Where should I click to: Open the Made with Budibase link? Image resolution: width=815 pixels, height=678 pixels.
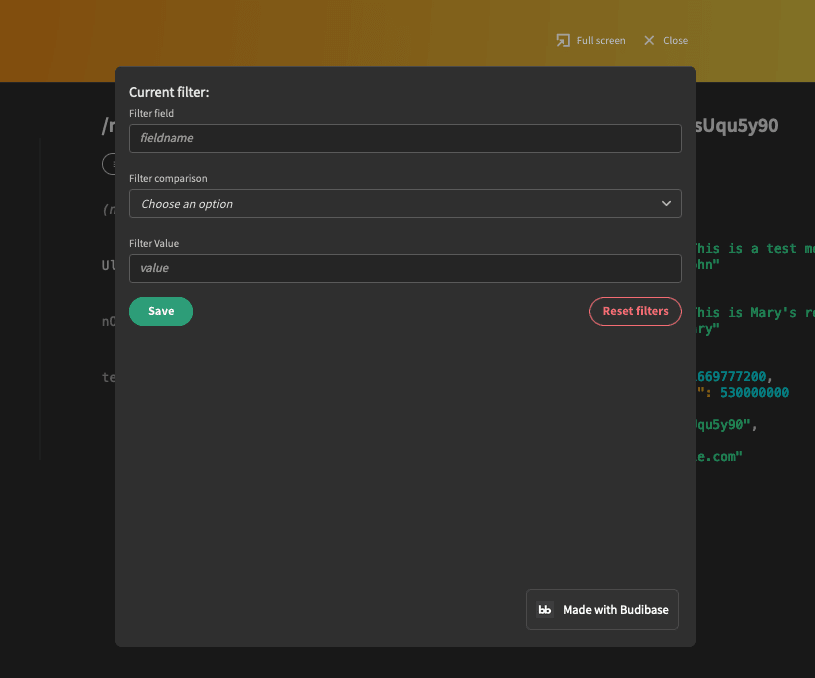(x=602, y=609)
